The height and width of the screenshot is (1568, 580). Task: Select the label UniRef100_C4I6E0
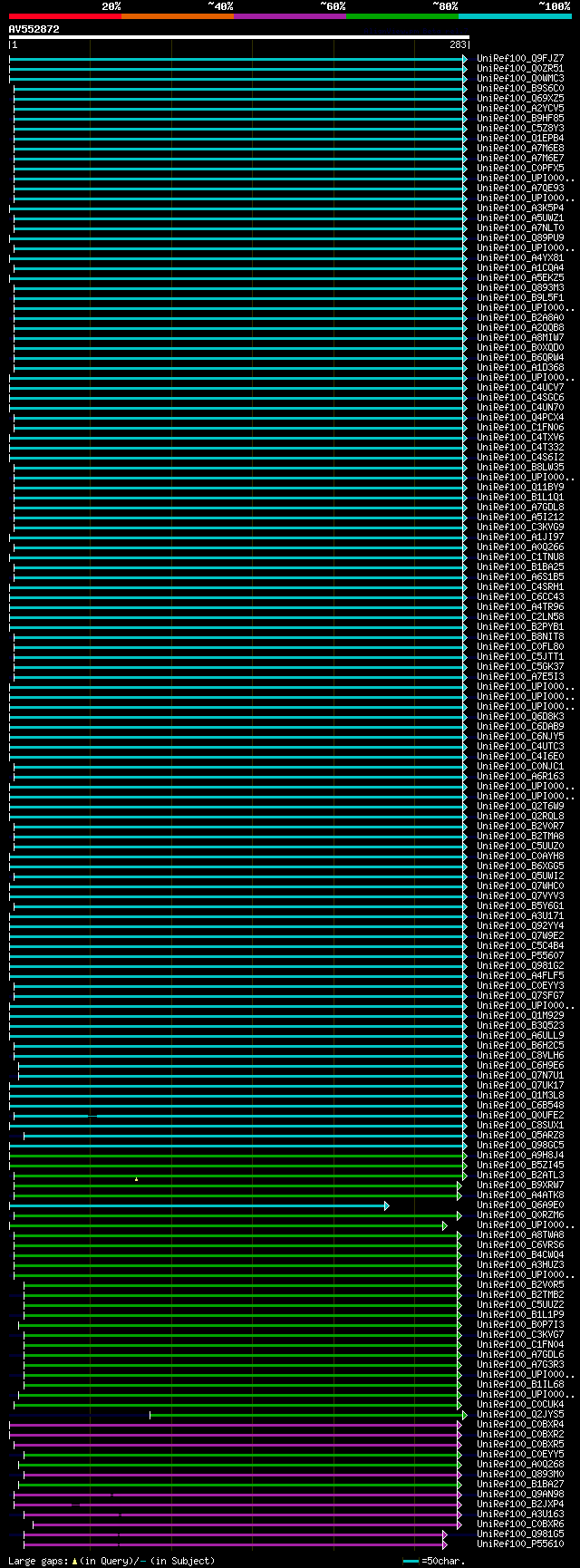[520, 756]
